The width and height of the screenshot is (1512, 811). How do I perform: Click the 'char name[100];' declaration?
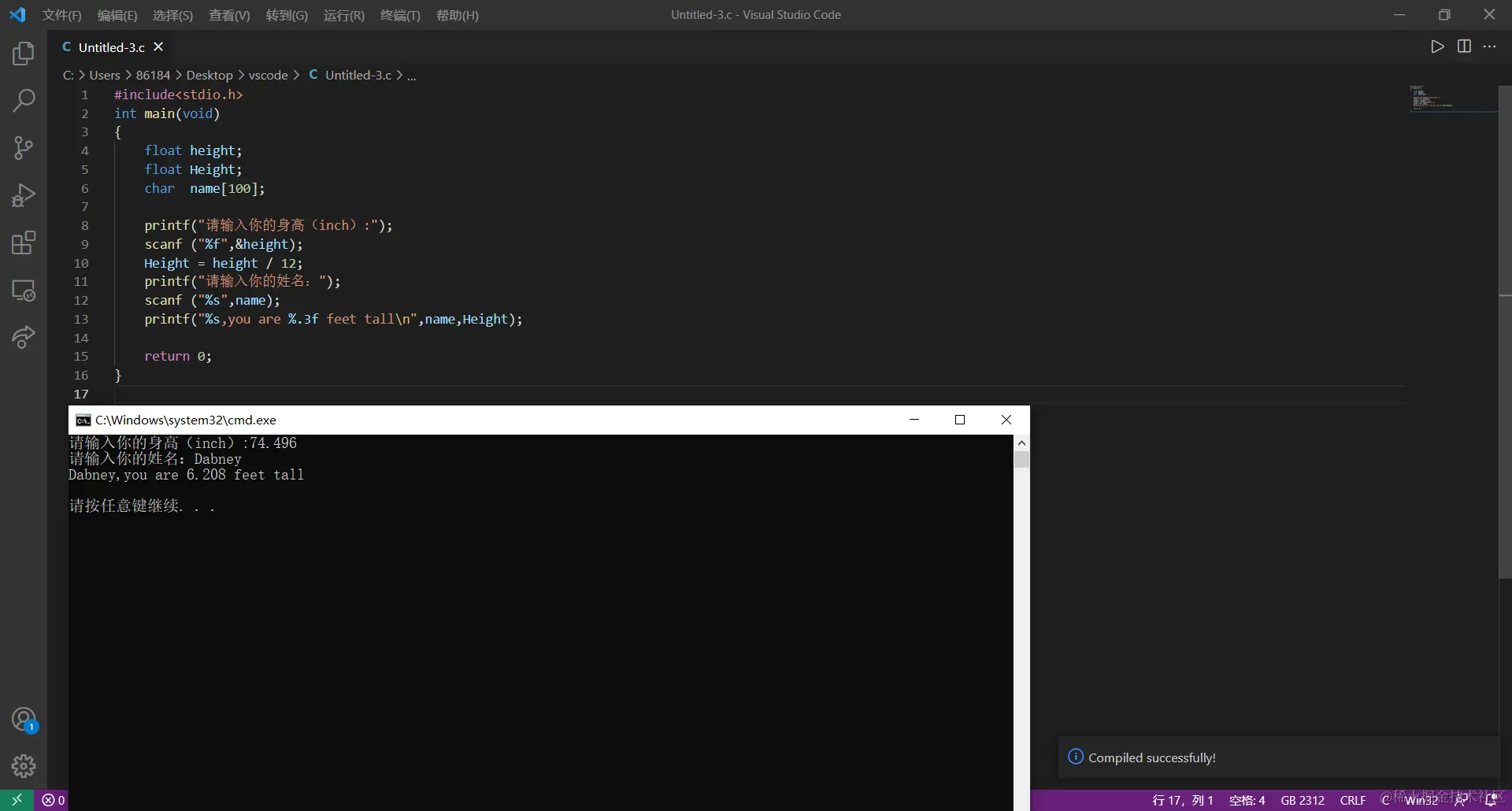coord(205,188)
